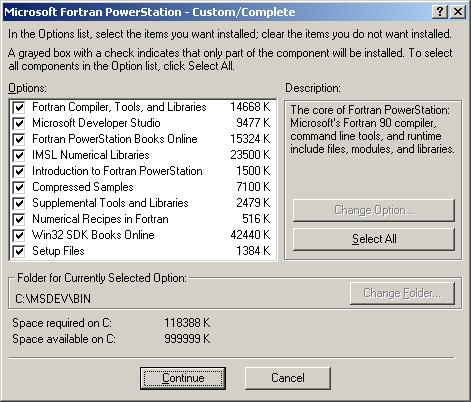Viewport: 471px width, 402px height.
Task: Click the Change Folder... button
Action: (x=402, y=293)
